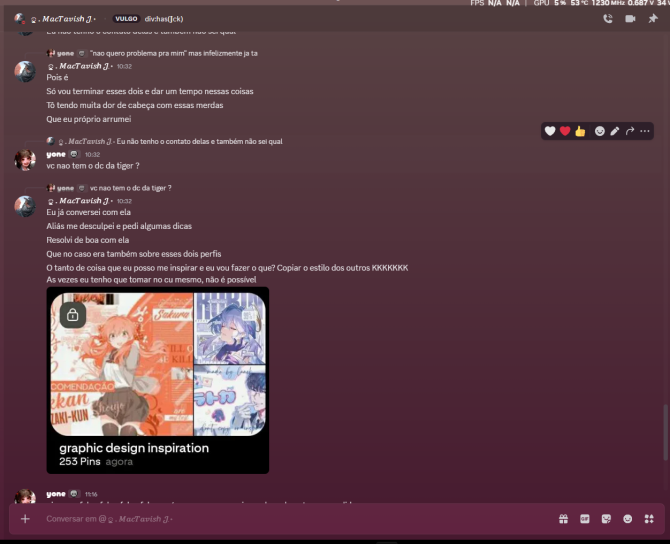Click MacTavish avatar next to 'Eu já conversei'
The height and width of the screenshot is (544, 670).
coord(25,206)
